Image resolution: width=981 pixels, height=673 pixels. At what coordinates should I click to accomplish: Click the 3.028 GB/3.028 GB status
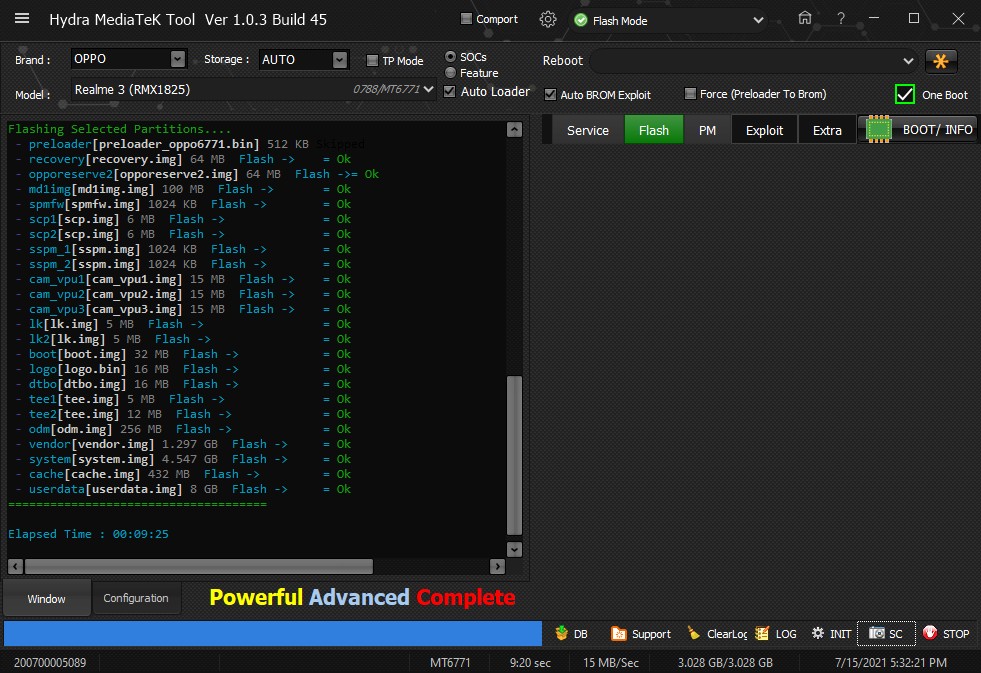click(x=725, y=662)
